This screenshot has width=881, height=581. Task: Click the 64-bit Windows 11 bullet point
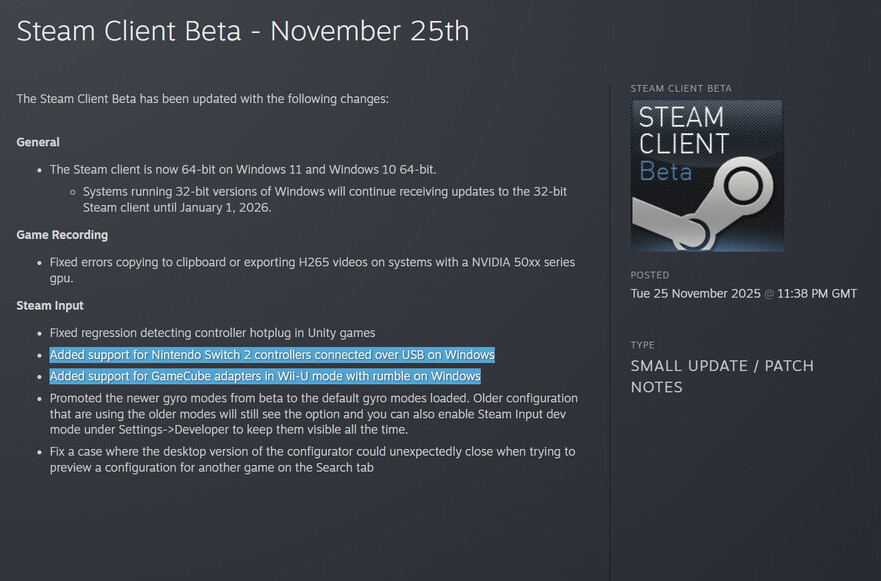(243, 169)
